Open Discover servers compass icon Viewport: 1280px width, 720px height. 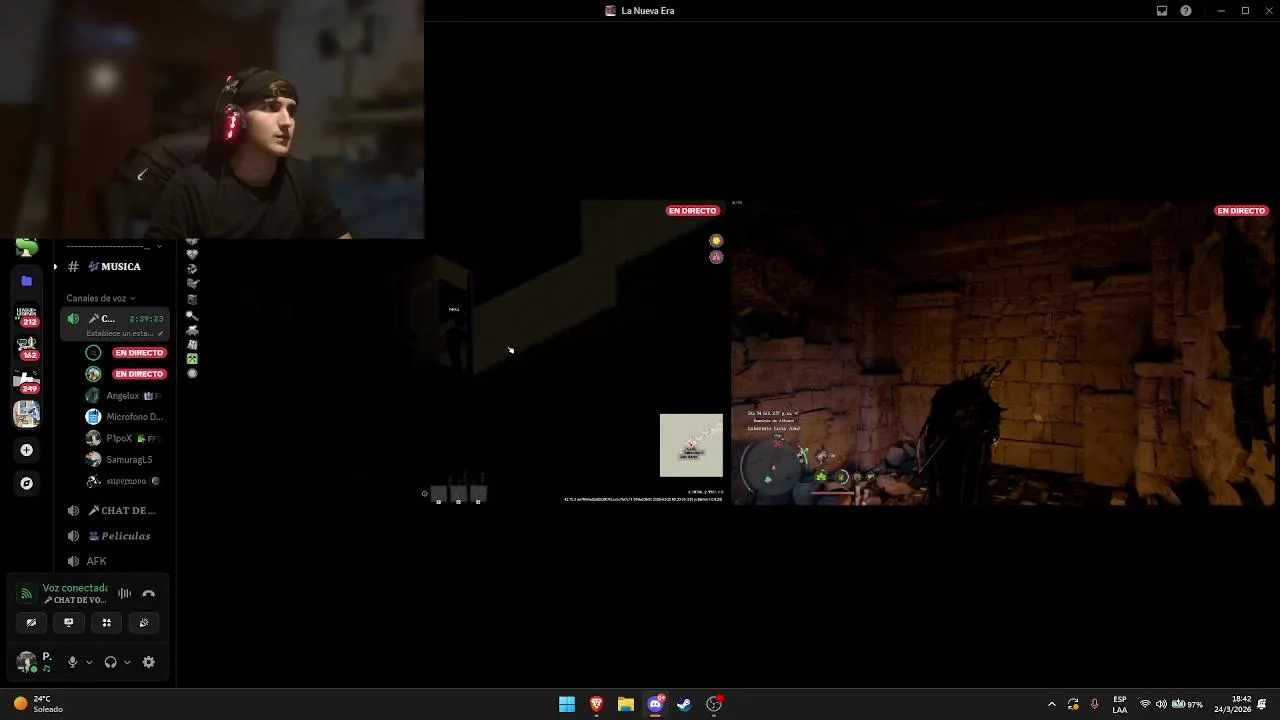27,483
